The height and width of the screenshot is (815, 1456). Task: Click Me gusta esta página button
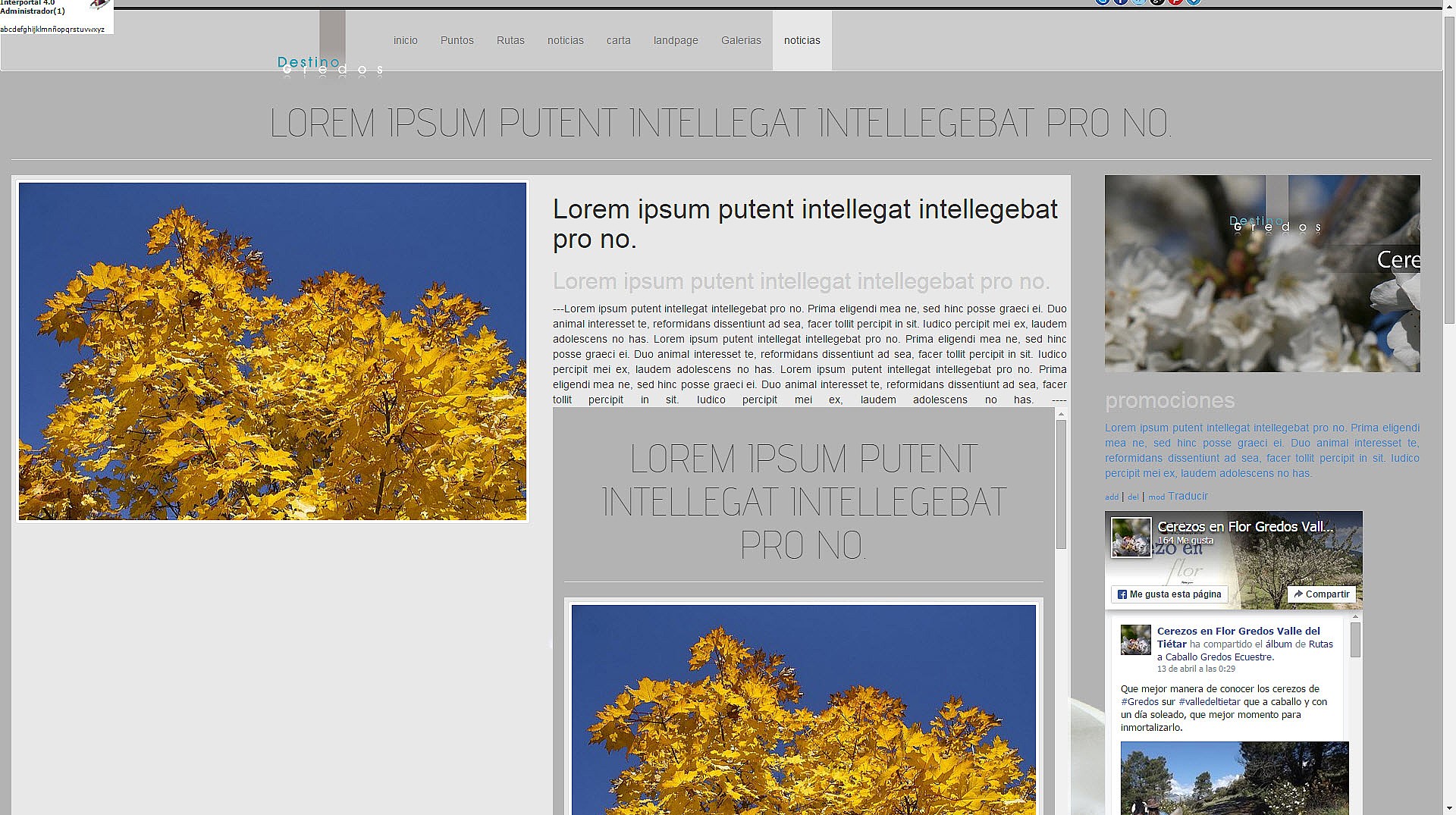click(1169, 594)
